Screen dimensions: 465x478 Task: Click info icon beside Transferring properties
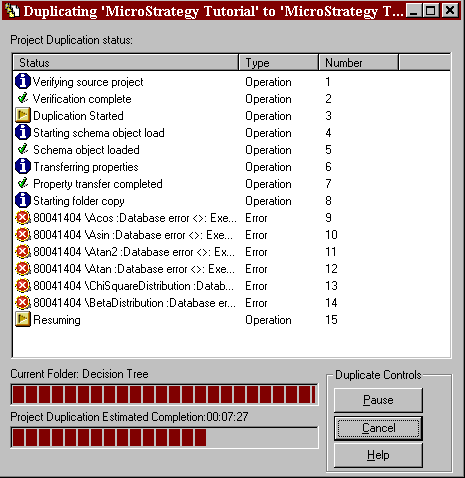pos(23,166)
